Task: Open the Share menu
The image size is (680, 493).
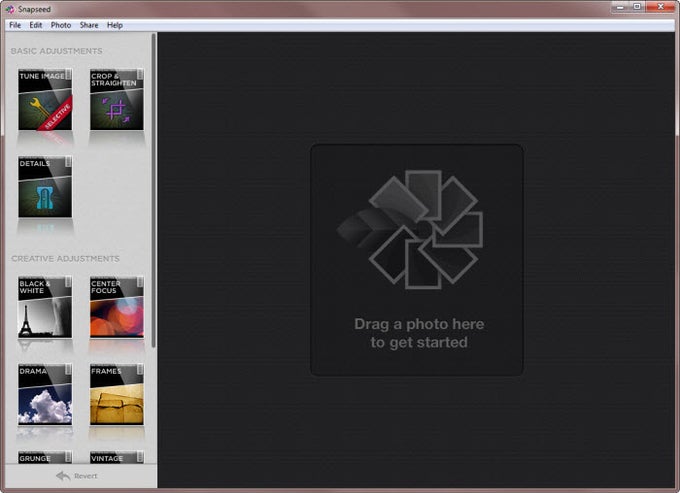Action: click(89, 25)
